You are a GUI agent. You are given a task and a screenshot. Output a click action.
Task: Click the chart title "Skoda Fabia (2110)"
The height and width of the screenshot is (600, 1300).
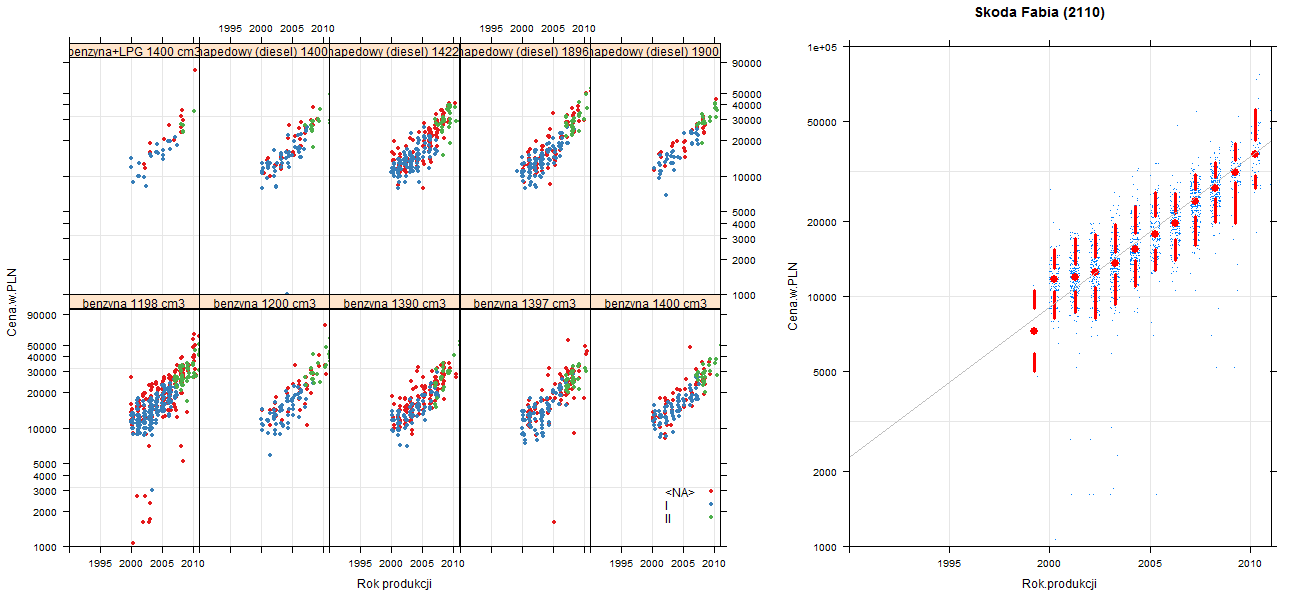click(x=1040, y=13)
